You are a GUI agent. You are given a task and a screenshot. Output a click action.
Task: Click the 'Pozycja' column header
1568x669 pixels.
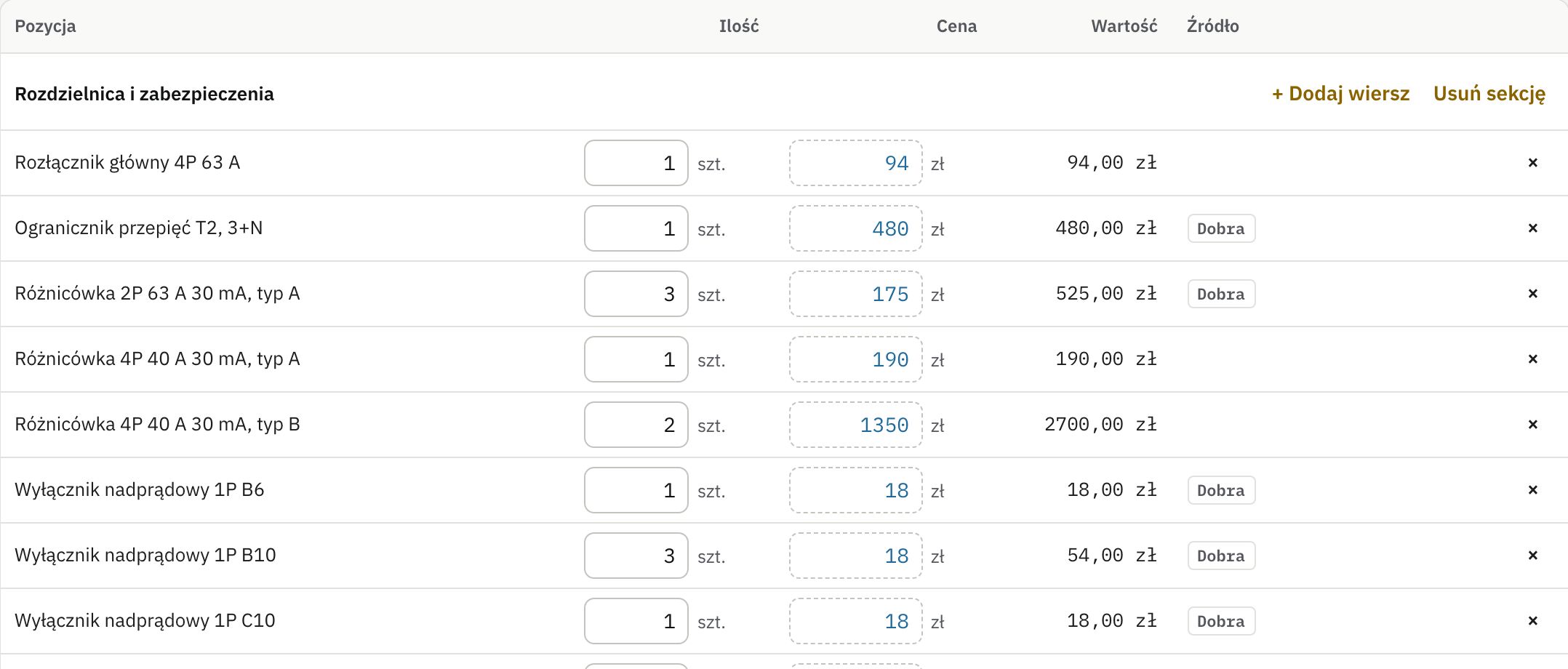coord(45,26)
